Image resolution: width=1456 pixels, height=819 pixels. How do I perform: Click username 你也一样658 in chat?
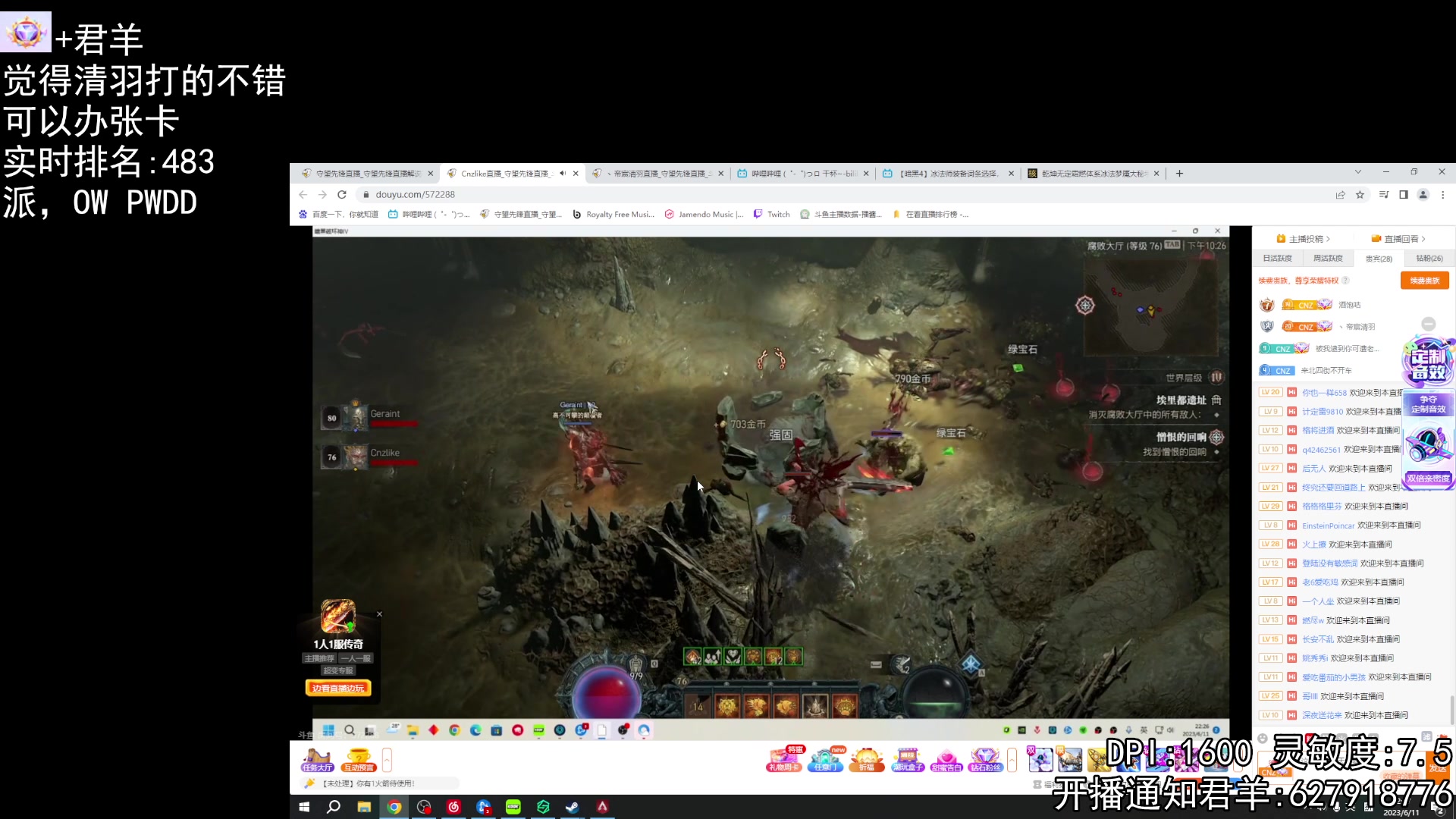(x=1324, y=393)
